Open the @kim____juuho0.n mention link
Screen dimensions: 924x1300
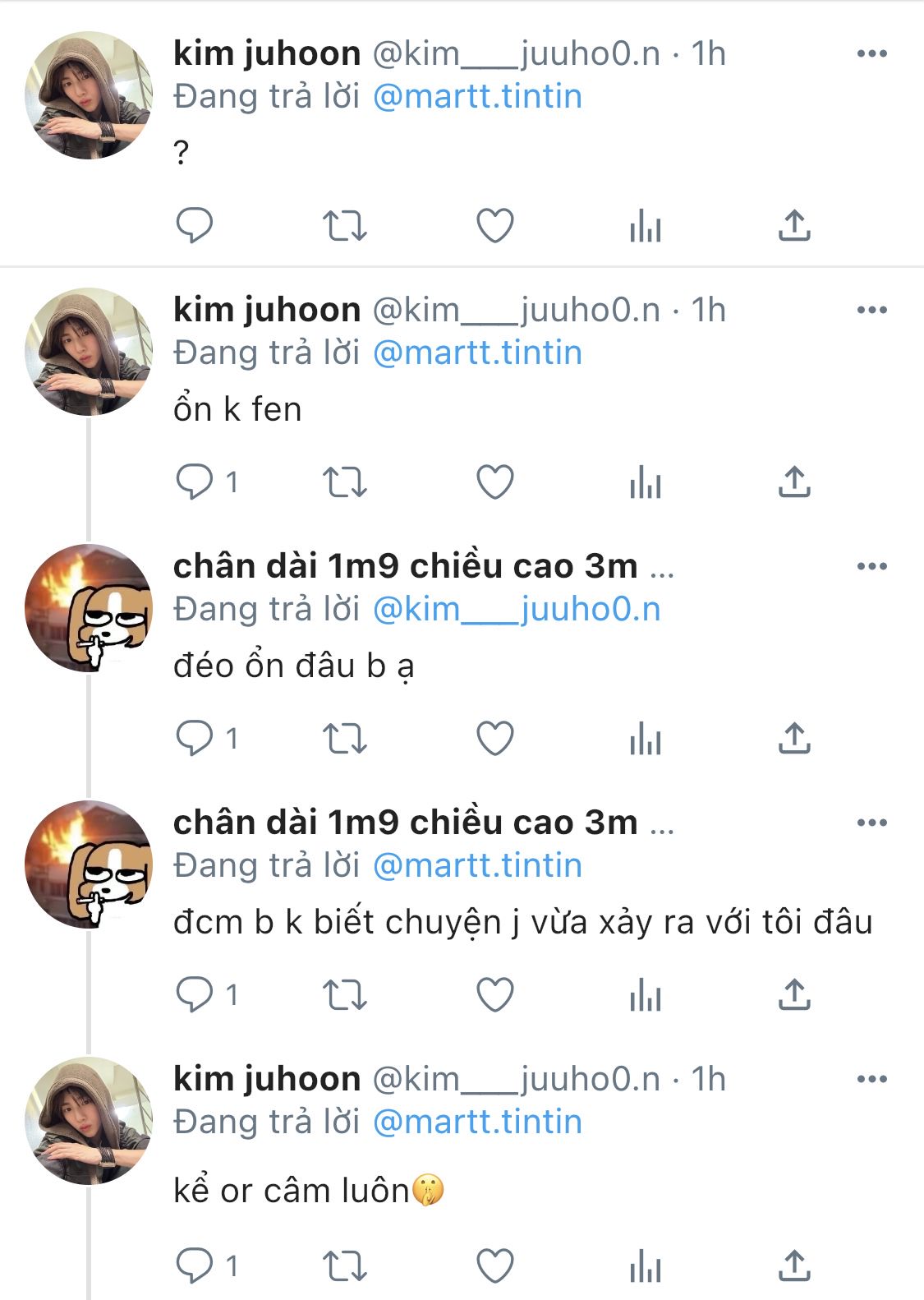517,610
